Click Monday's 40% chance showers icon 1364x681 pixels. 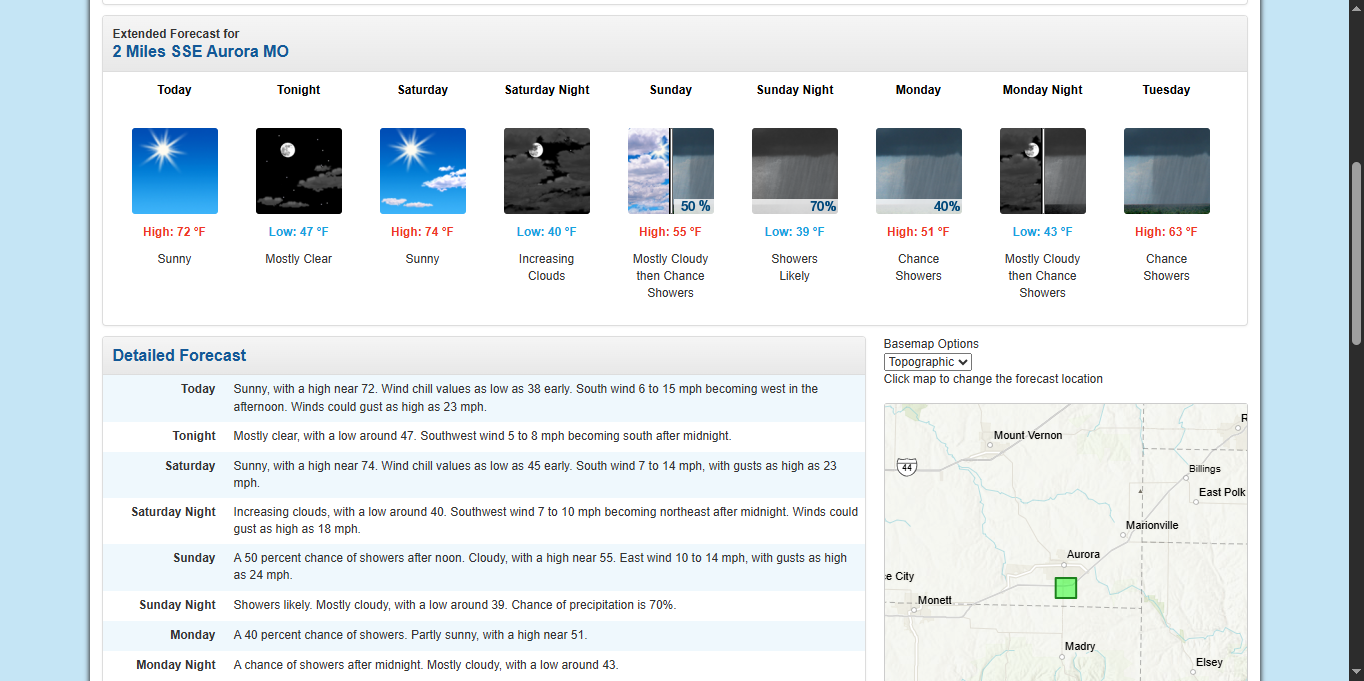918,171
